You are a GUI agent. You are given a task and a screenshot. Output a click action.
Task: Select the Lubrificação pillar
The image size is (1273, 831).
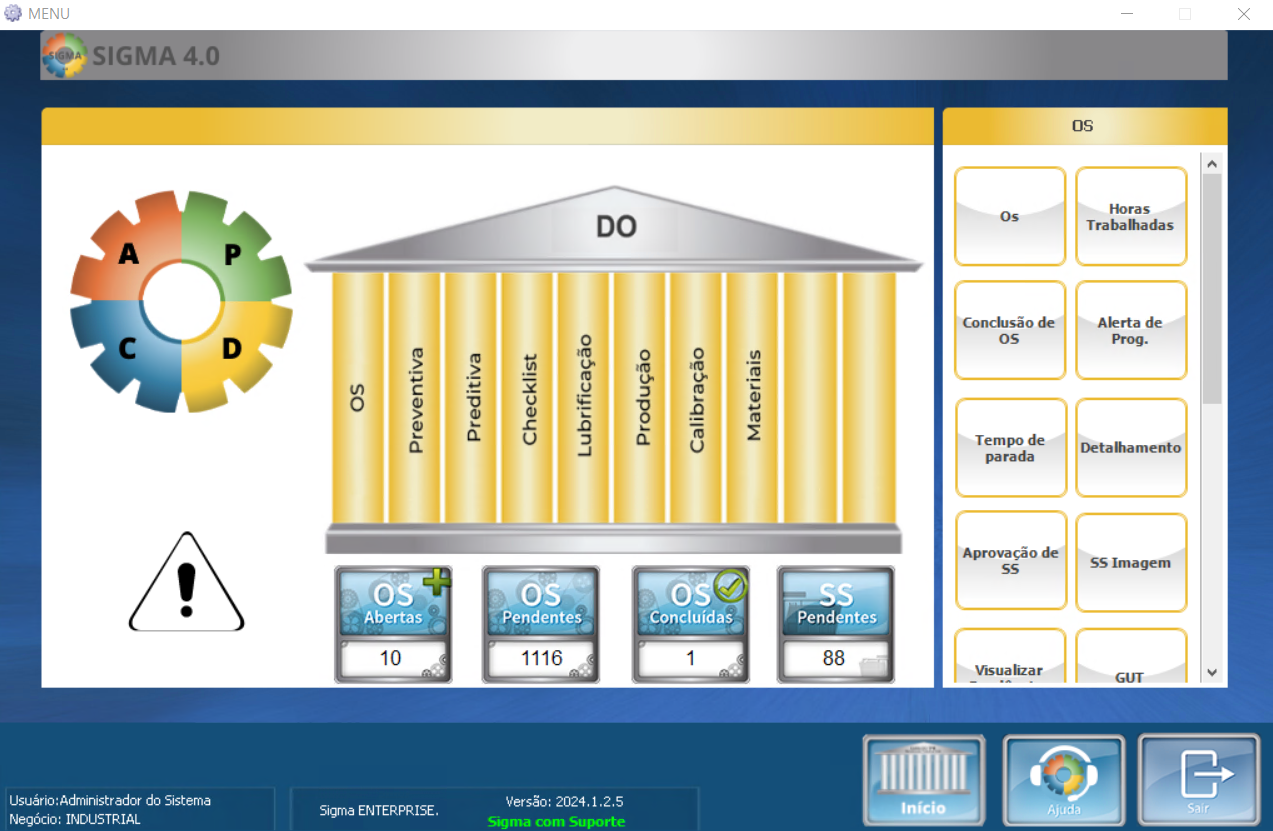tap(584, 398)
